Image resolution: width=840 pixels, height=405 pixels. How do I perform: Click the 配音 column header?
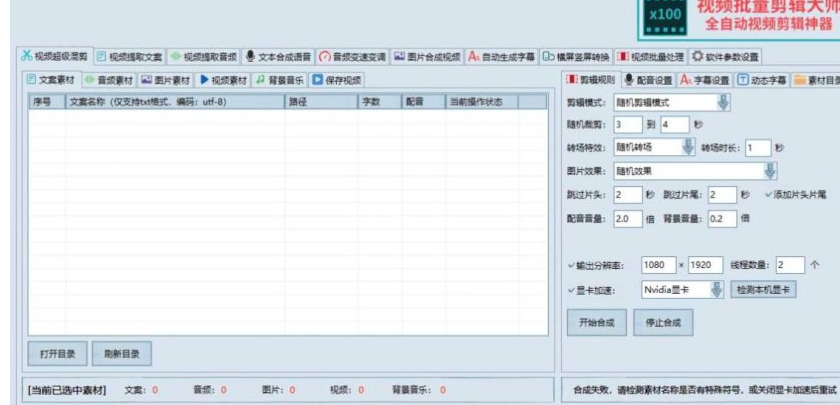tap(423, 102)
